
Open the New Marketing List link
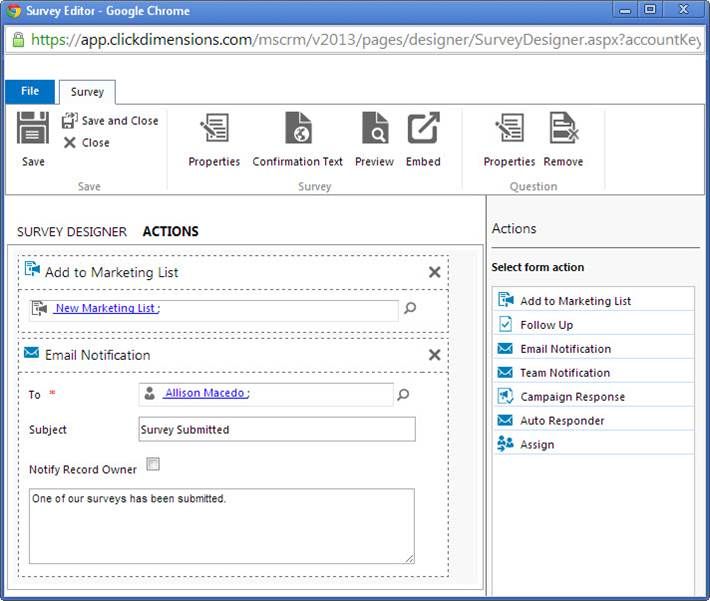105,309
